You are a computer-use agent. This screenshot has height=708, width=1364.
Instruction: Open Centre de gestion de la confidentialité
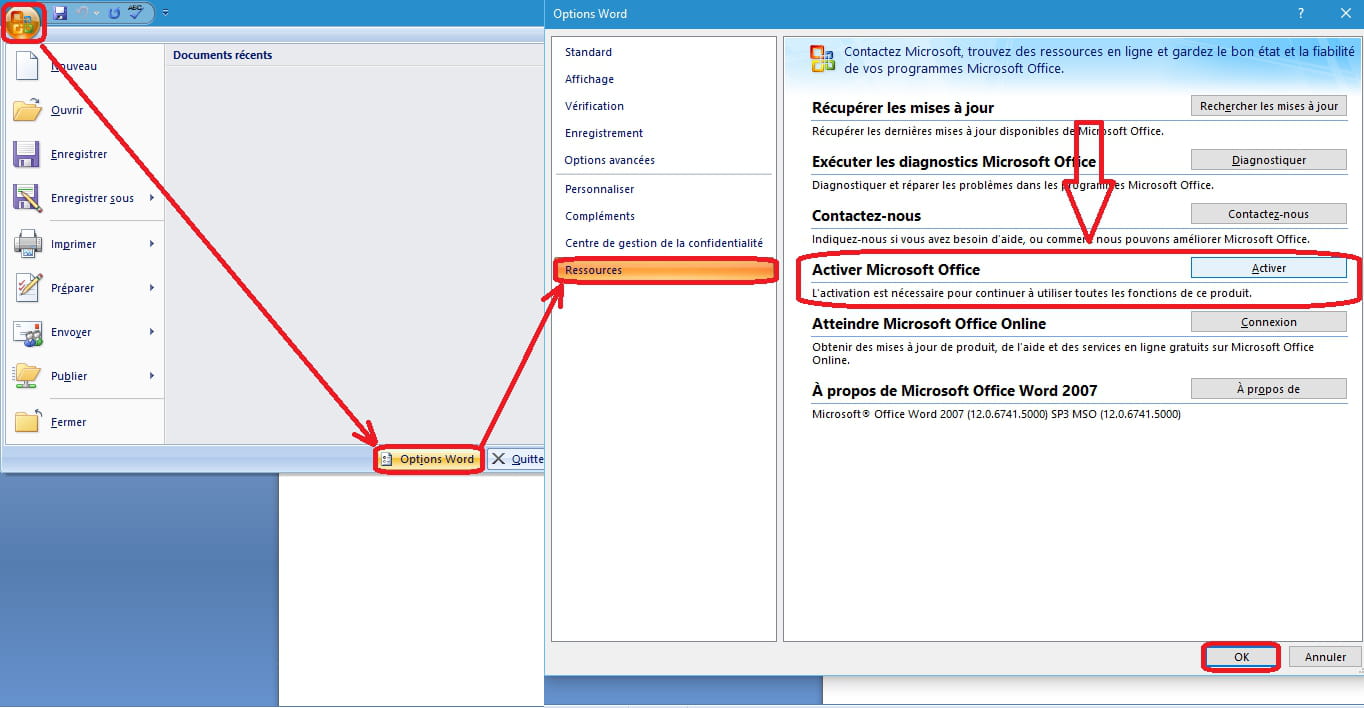point(664,243)
